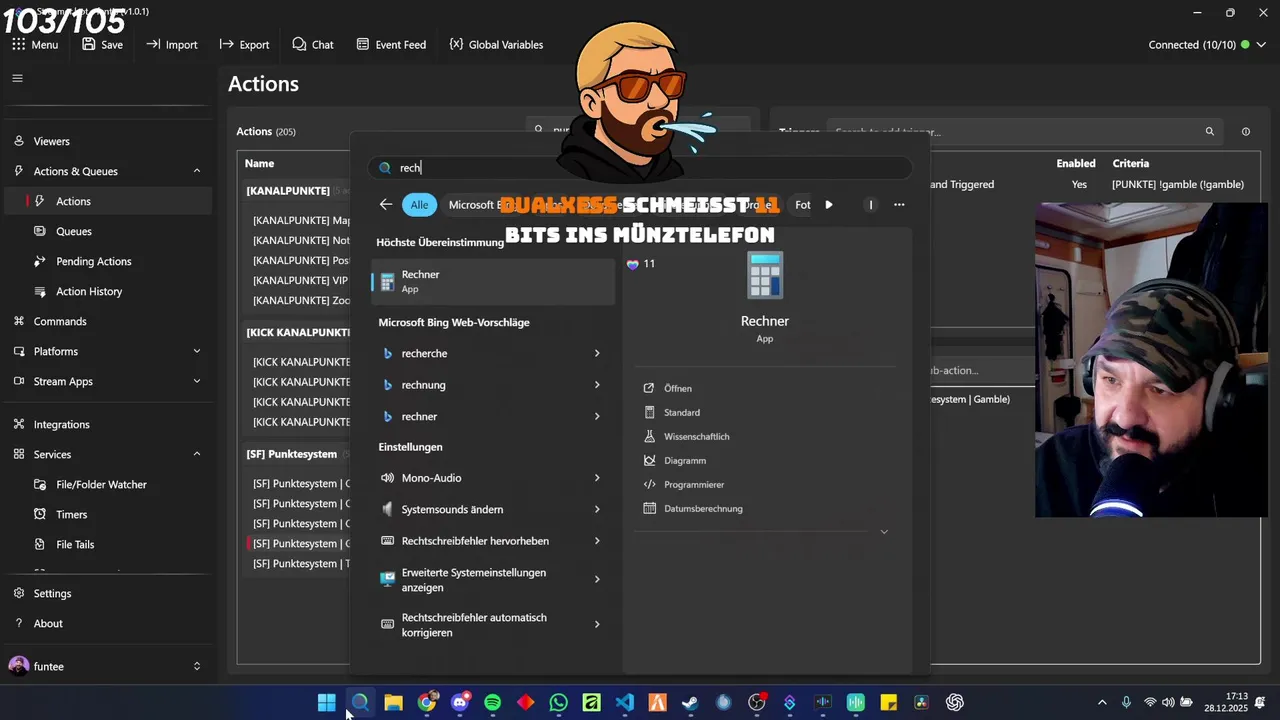Open the hamburger Menu icon in toolbar
1280x720 pixels.
pos(34,44)
